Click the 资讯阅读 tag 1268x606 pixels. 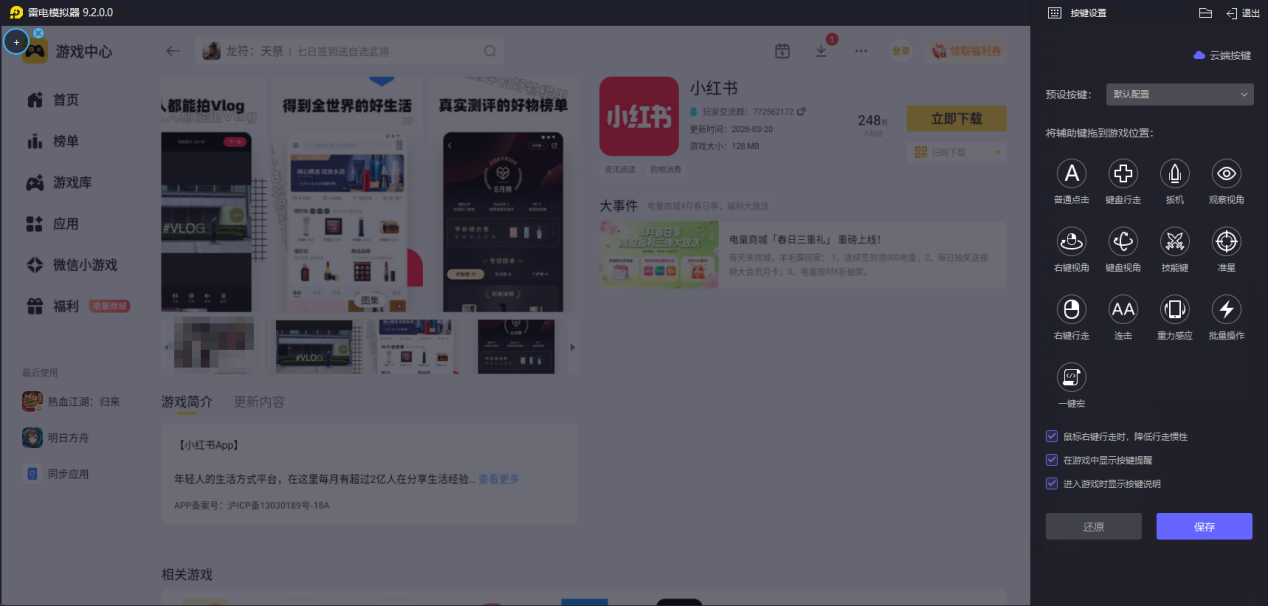[620, 169]
